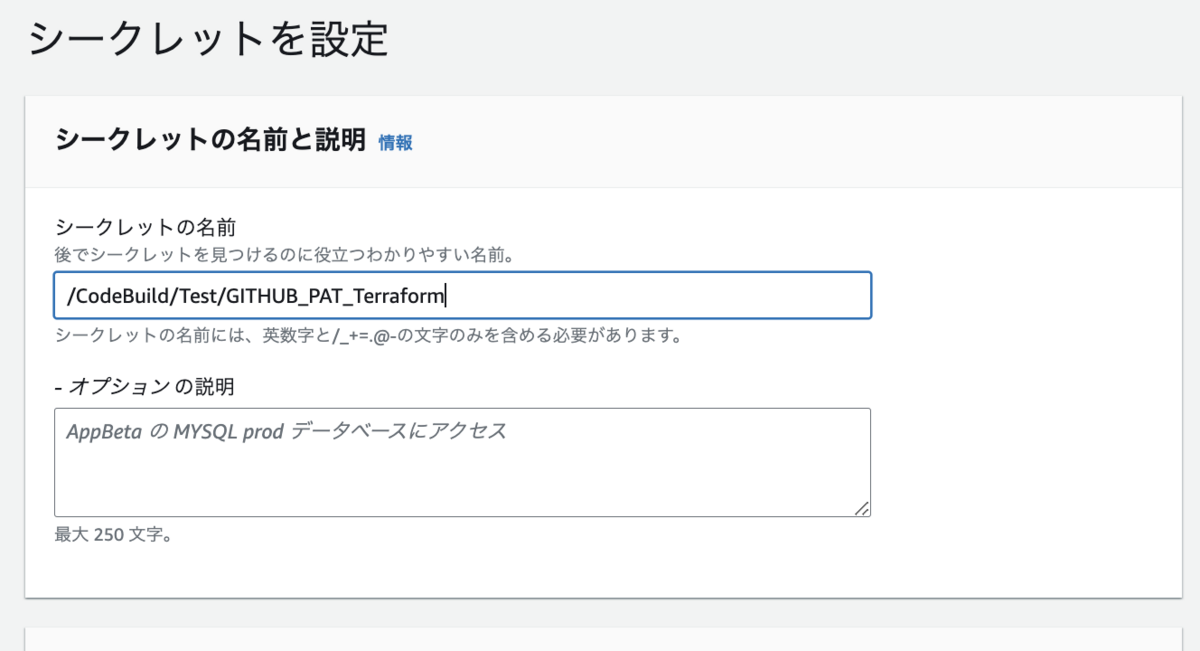Click the シークレットの名前 input field
This screenshot has width=1200, height=651.
pyautogui.click(x=463, y=295)
